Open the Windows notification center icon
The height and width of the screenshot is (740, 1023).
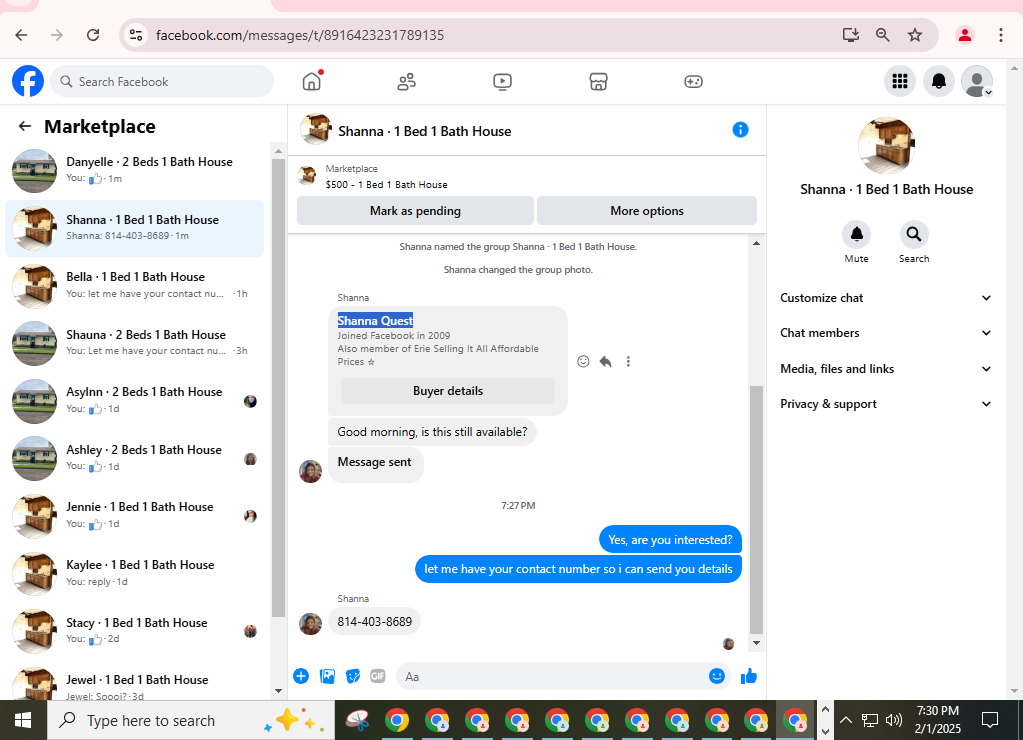coord(990,720)
